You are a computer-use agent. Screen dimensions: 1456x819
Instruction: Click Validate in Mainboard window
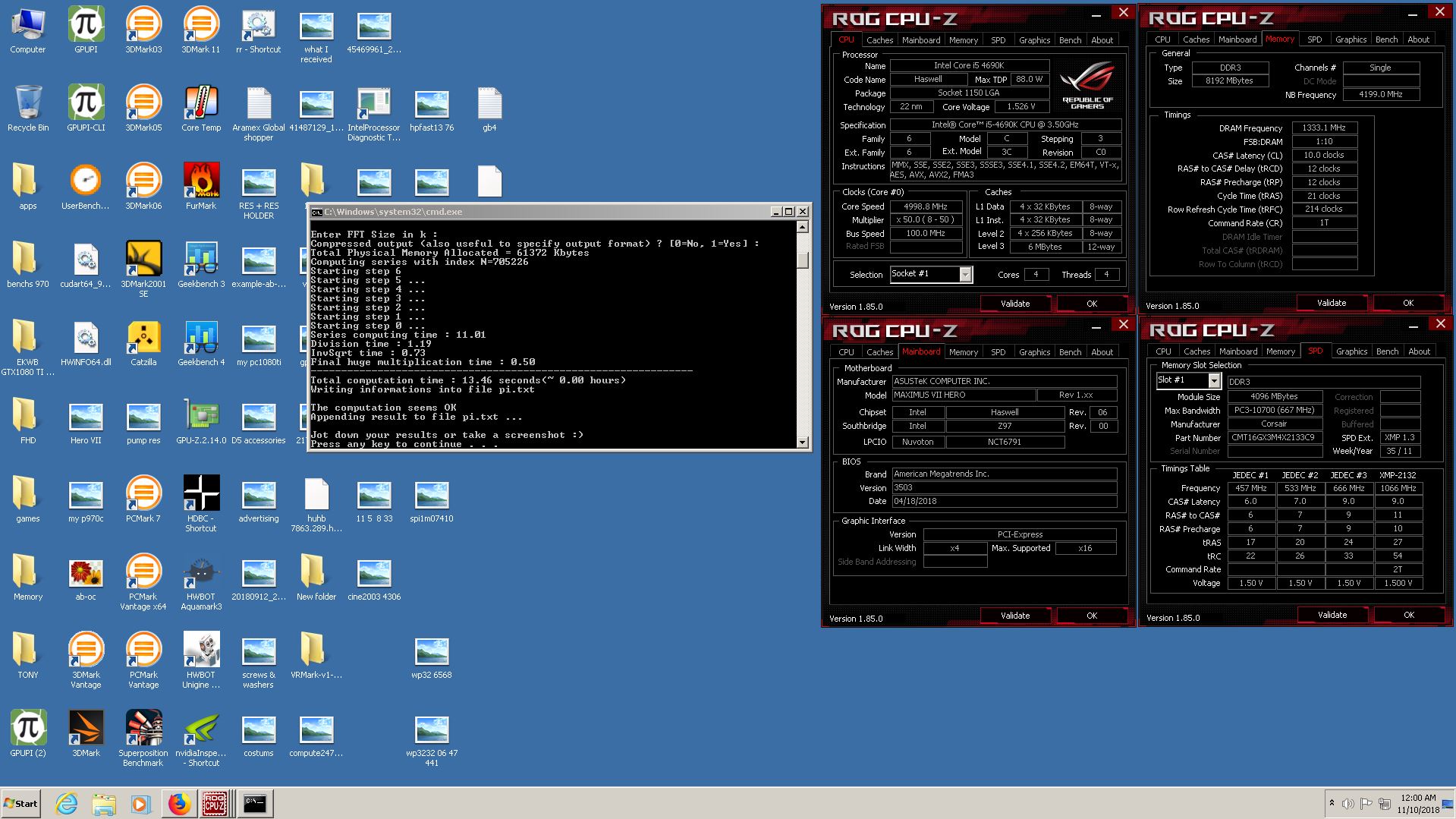[x=1015, y=616]
